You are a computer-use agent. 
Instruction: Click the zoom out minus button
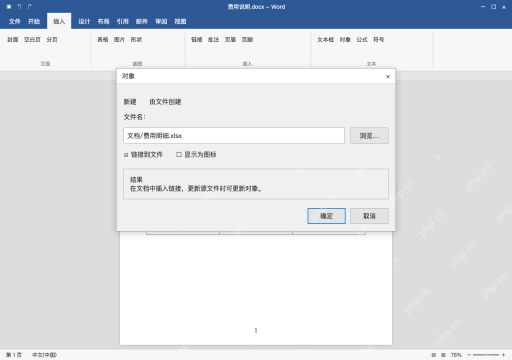(x=469, y=355)
